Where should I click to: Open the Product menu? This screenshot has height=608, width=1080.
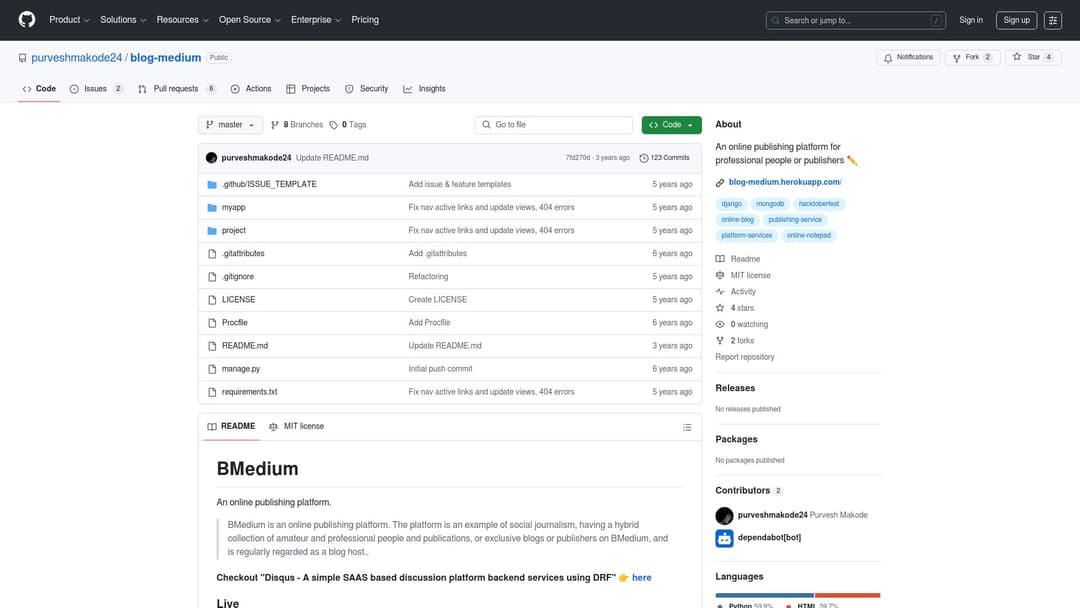click(69, 20)
